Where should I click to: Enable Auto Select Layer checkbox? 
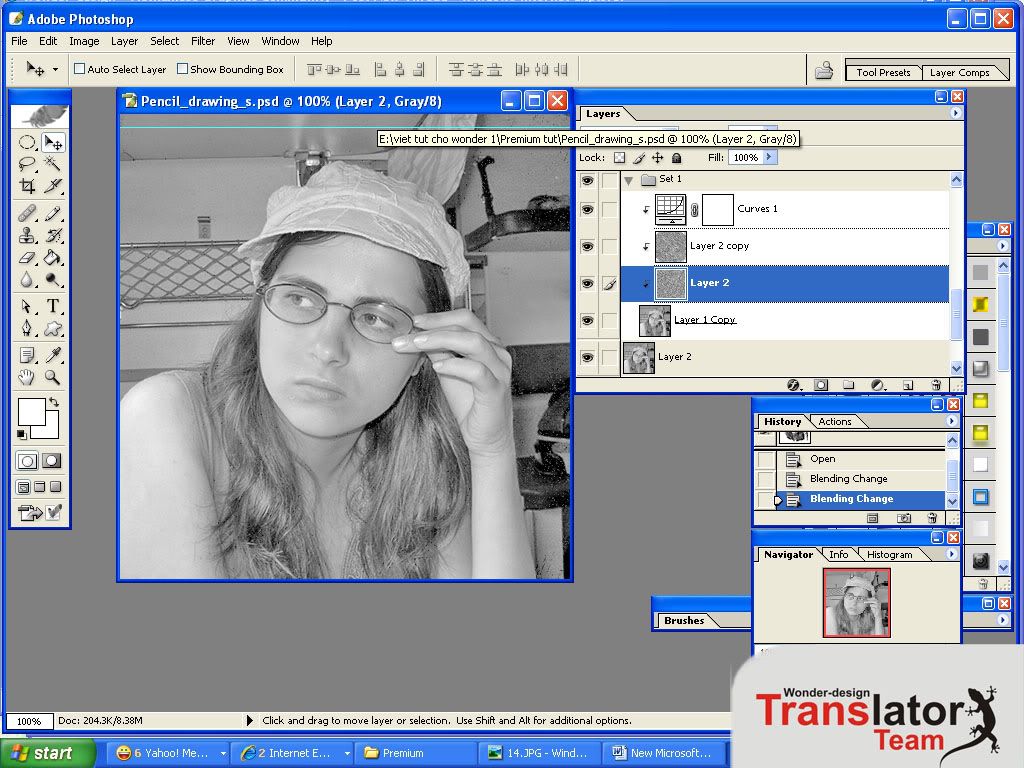click(80, 69)
